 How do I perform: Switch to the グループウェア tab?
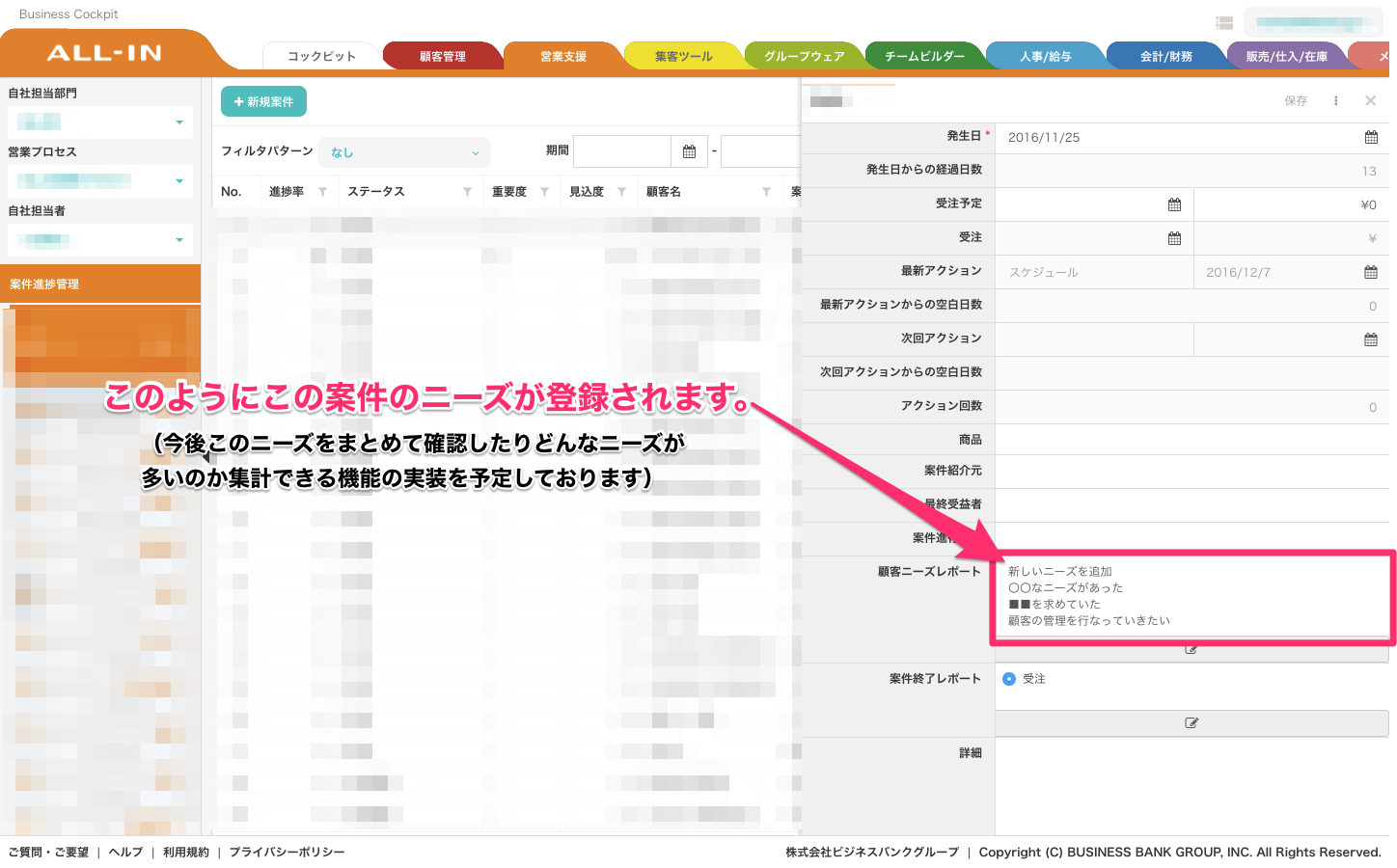pos(805,56)
